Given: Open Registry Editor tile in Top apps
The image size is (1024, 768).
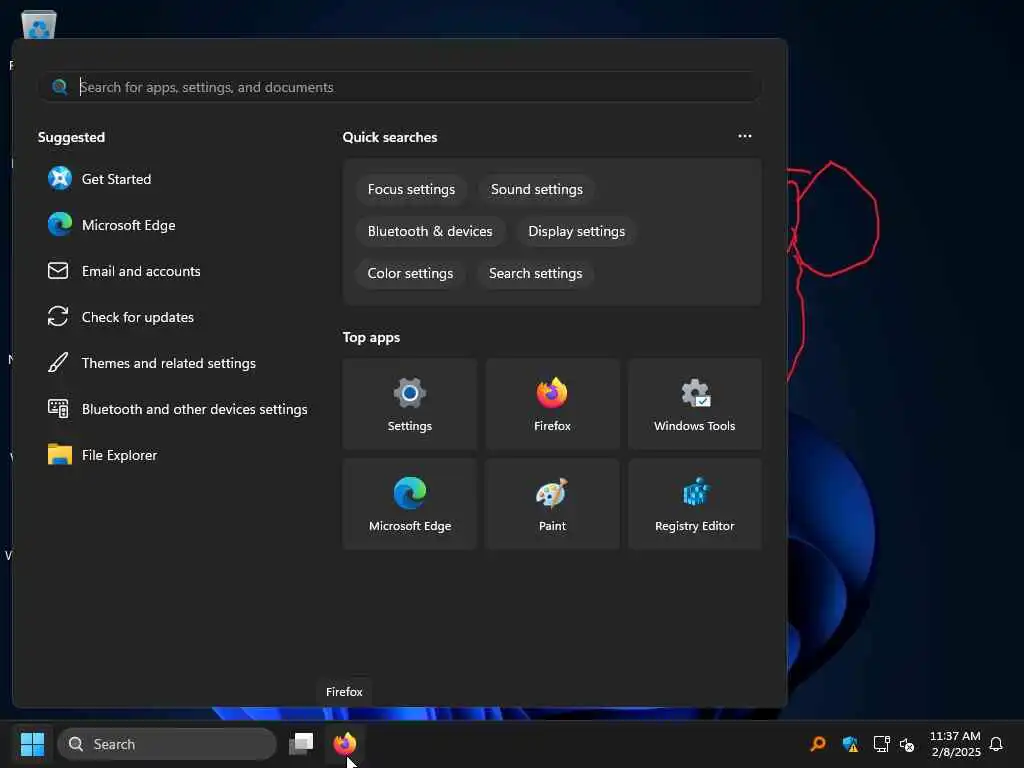Looking at the screenshot, I should (694, 504).
